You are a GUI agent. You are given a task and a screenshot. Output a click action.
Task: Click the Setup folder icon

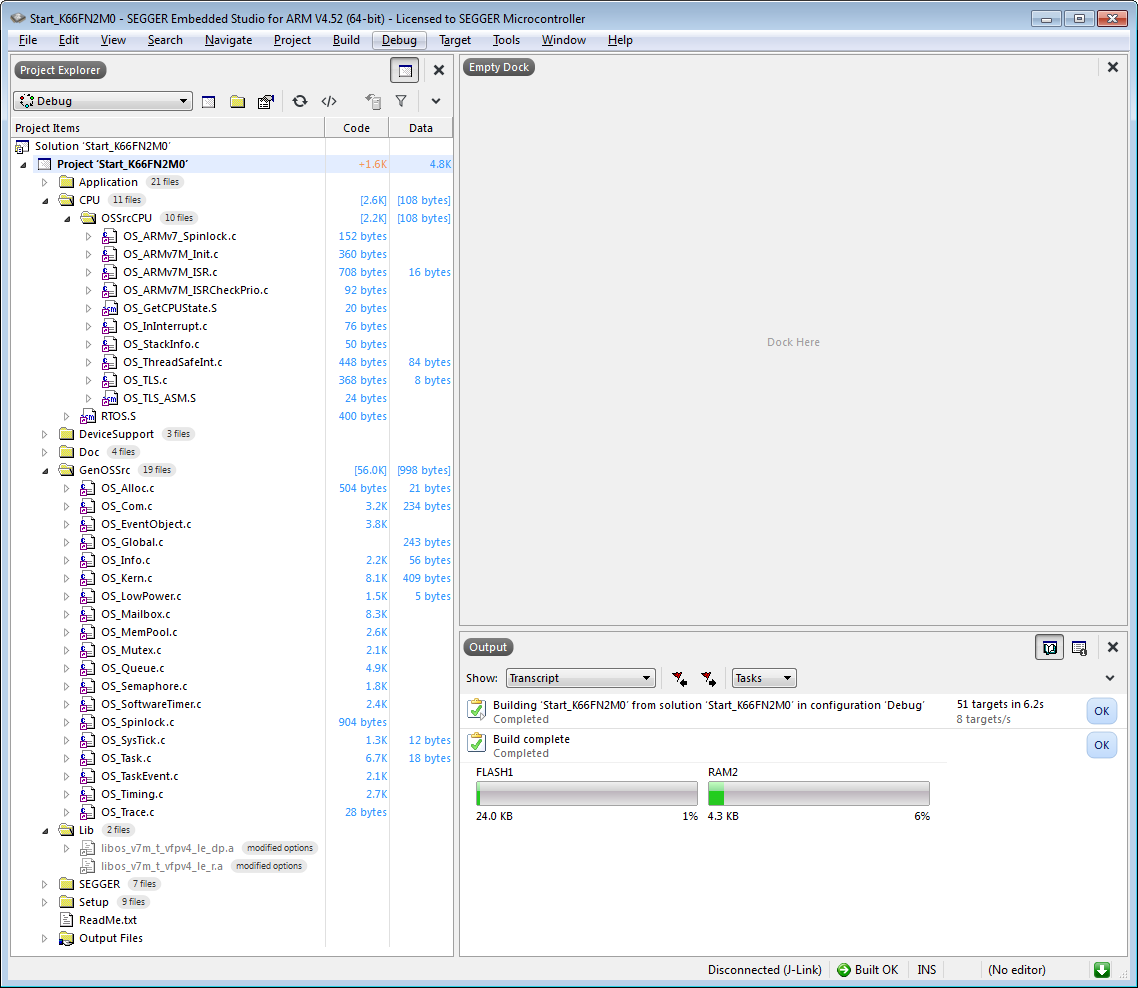pos(66,902)
